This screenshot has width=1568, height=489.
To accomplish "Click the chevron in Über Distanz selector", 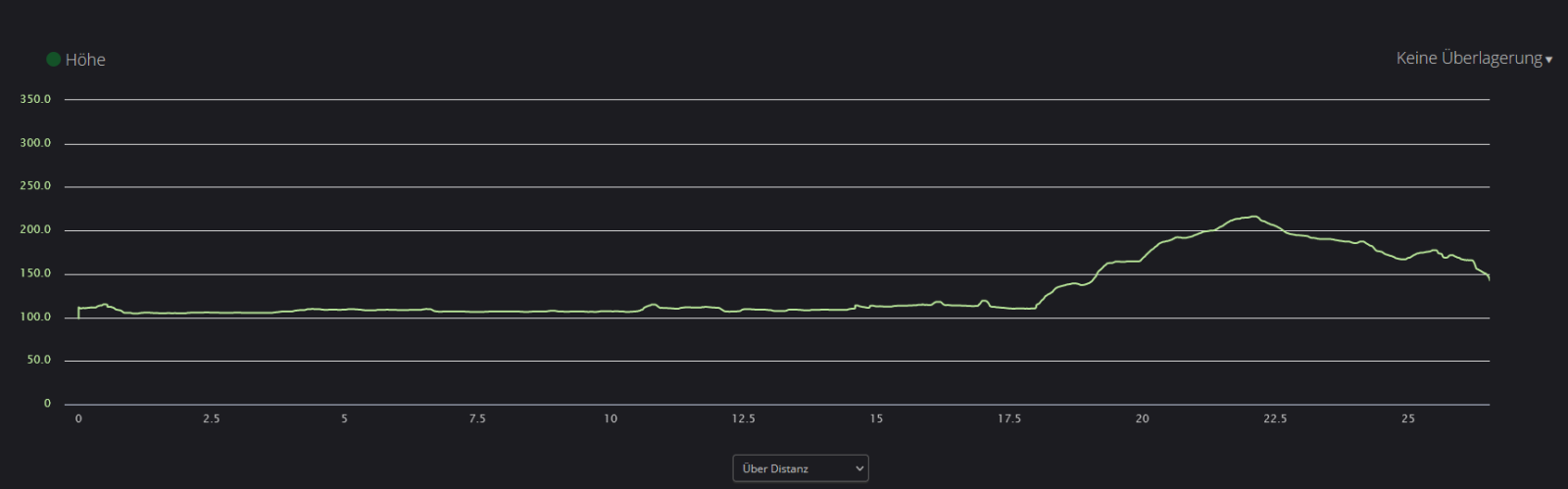I will pyautogui.click(x=859, y=468).
